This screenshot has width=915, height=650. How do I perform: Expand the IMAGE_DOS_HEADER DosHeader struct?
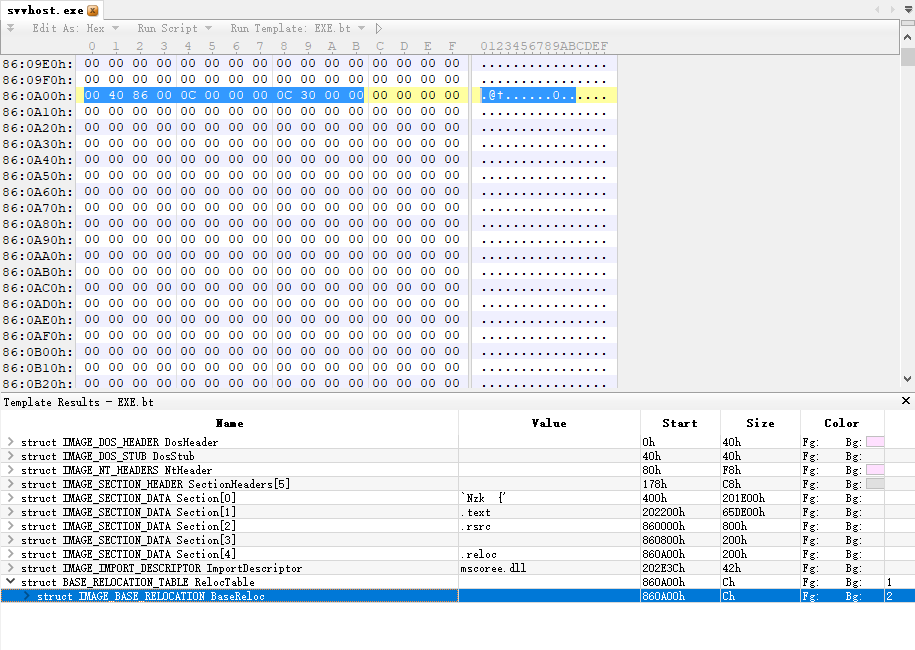tap(11, 442)
